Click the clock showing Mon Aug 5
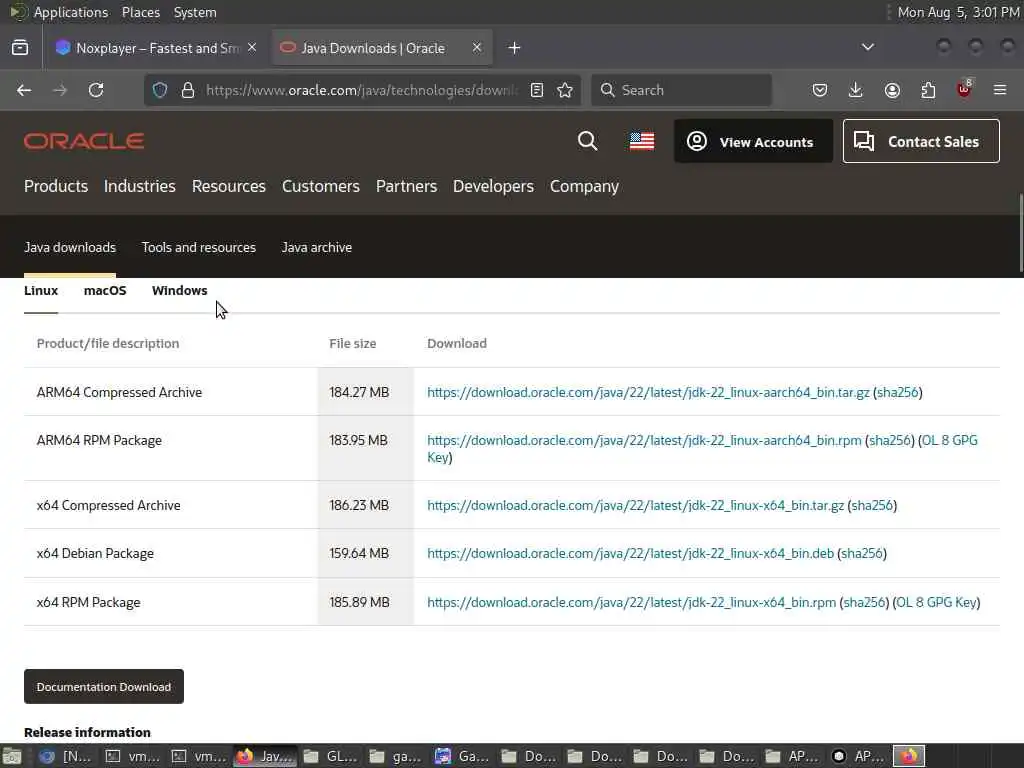 (958, 12)
